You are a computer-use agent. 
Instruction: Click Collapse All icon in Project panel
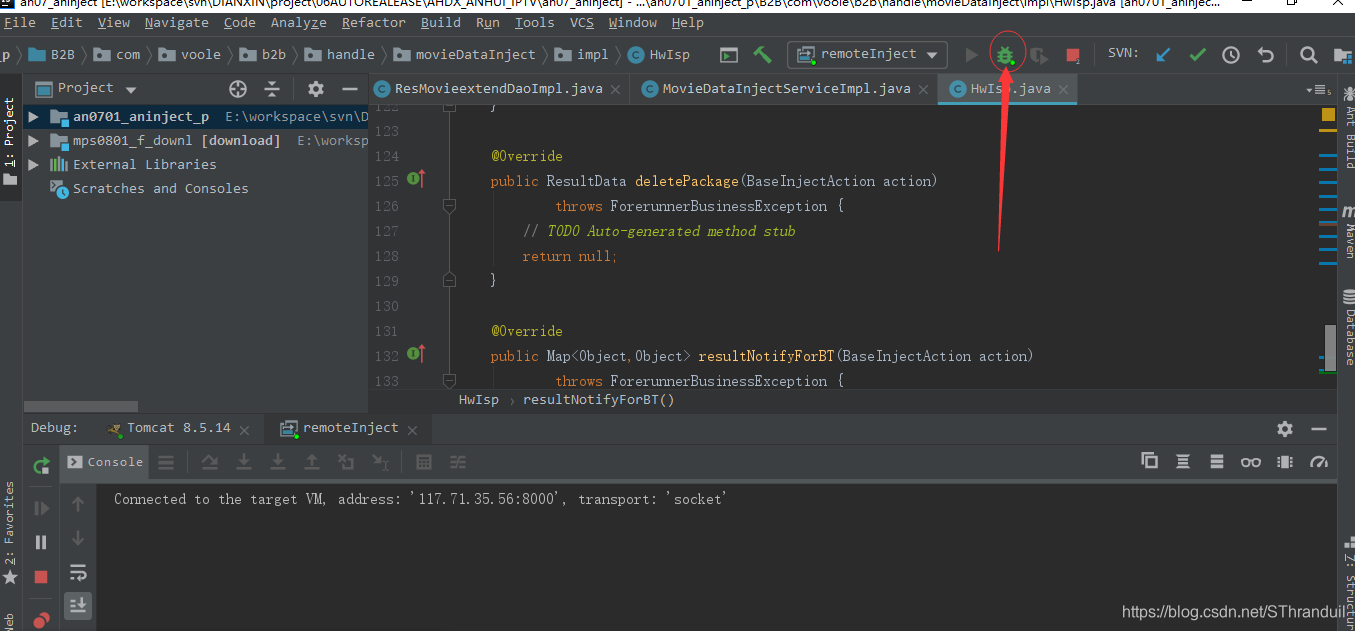pyautogui.click(x=272, y=89)
